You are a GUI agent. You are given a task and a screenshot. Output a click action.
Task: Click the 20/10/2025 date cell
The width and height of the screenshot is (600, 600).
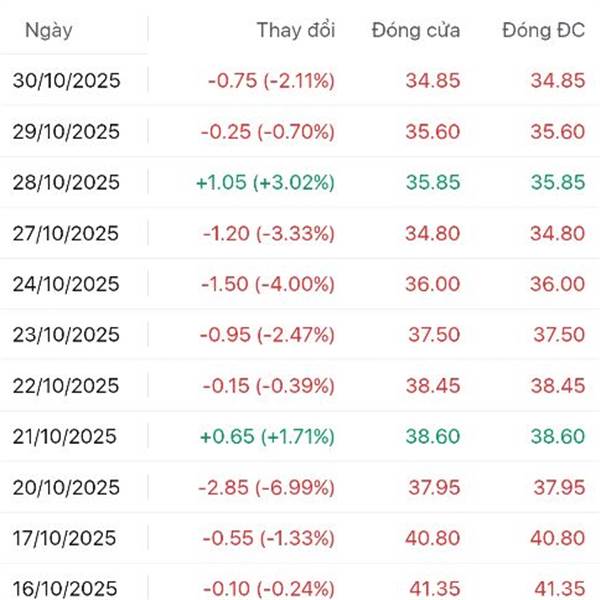click(66, 488)
